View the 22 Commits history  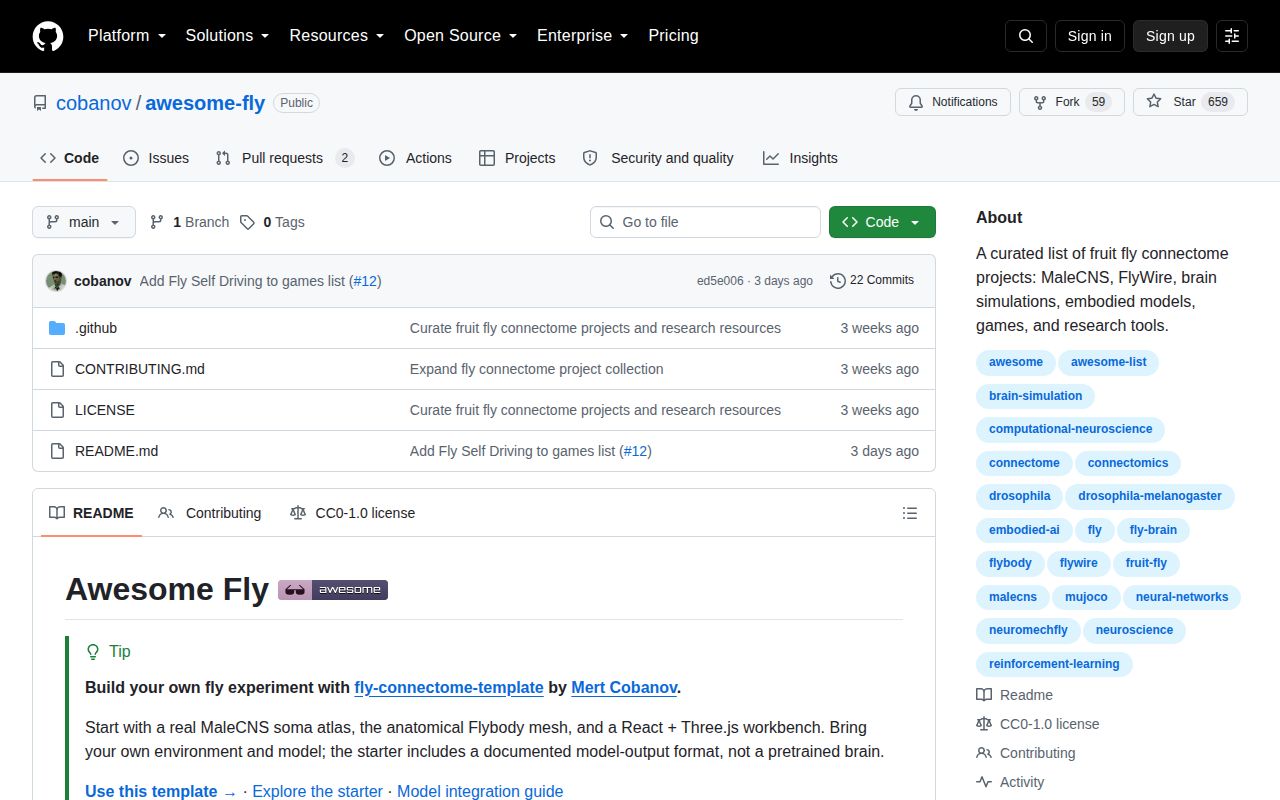click(x=872, y=280)
